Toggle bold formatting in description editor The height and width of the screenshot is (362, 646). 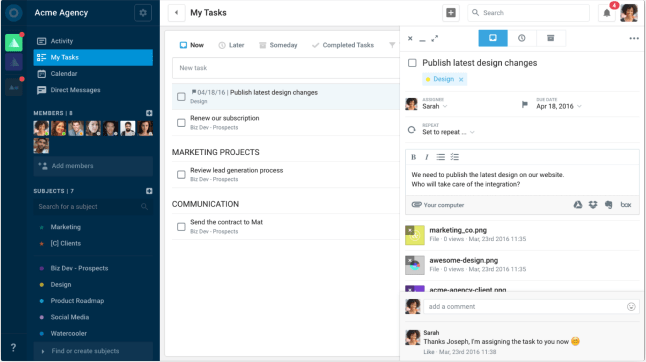tap(414, 157)
